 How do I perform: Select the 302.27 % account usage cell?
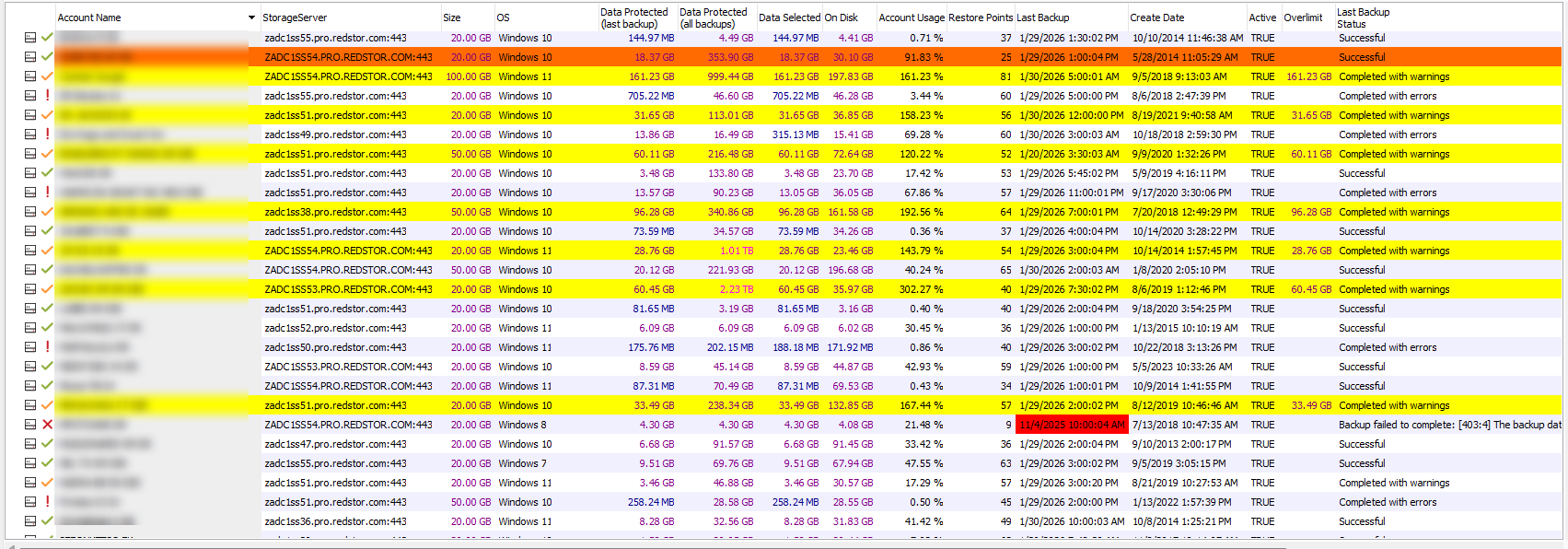pos(911,289)
